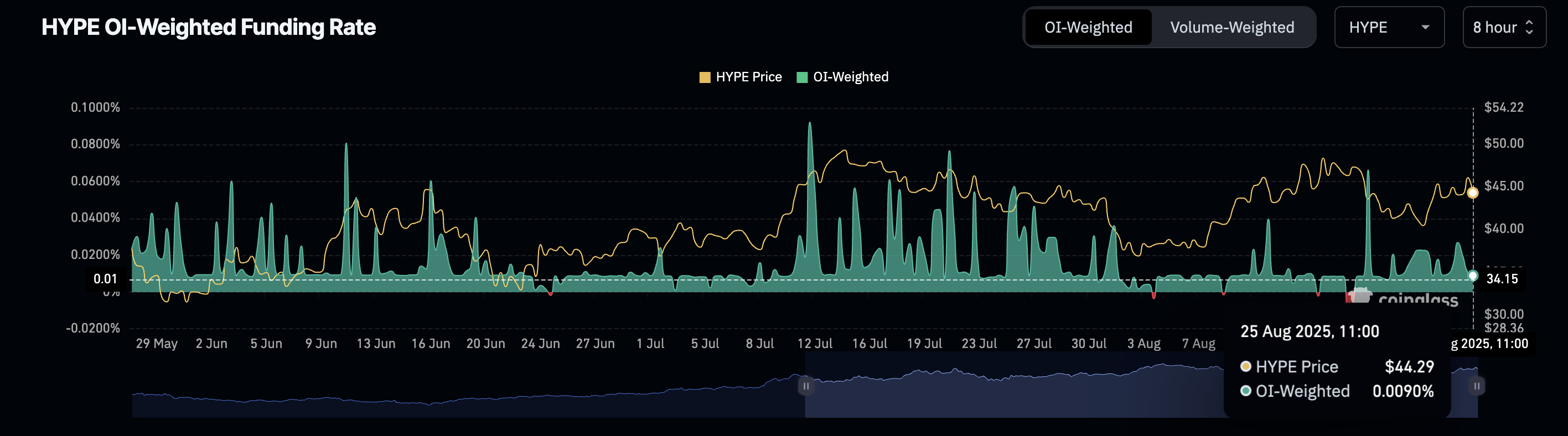
Task: Click the 0.0800% funding axis label
Action: click(x=96, y=144)
